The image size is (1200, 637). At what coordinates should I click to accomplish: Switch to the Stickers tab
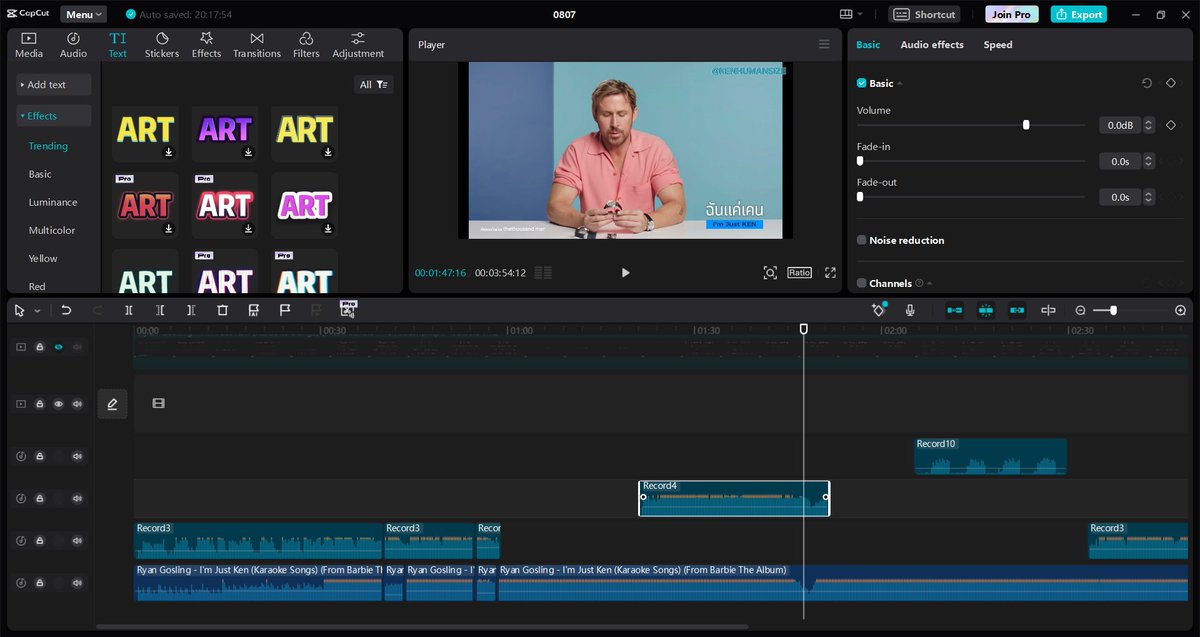coord(162,45)
